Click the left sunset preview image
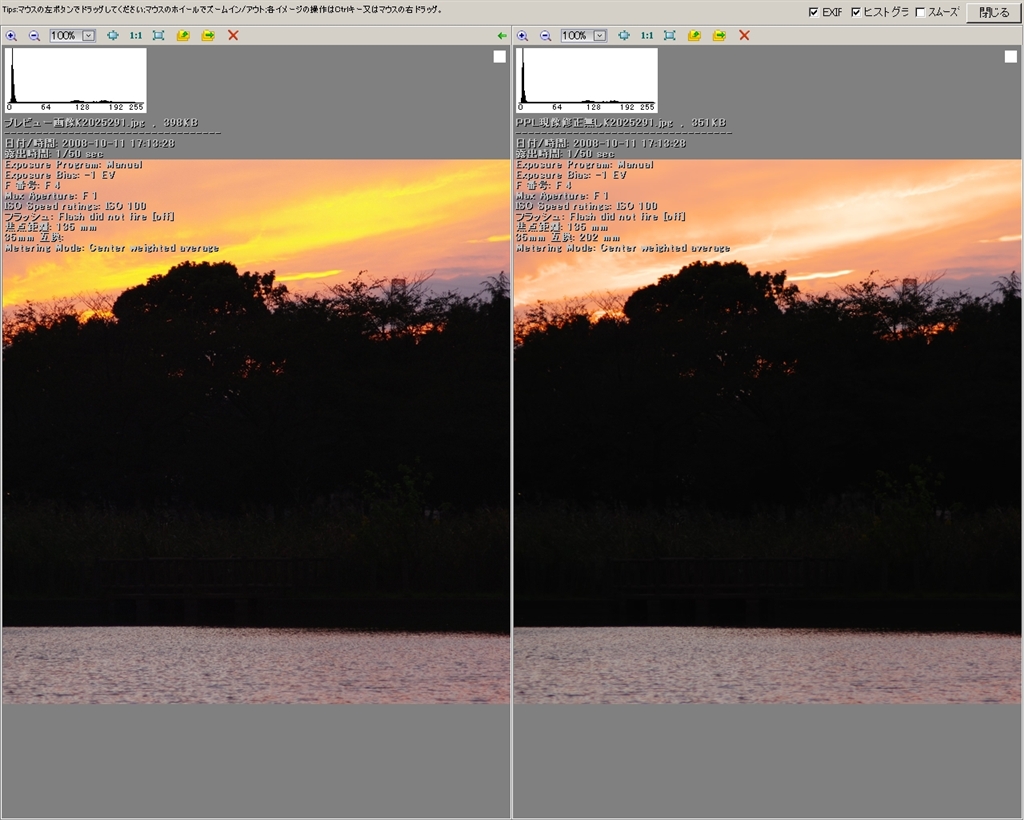1024x820 pixels. click(256, 431)
